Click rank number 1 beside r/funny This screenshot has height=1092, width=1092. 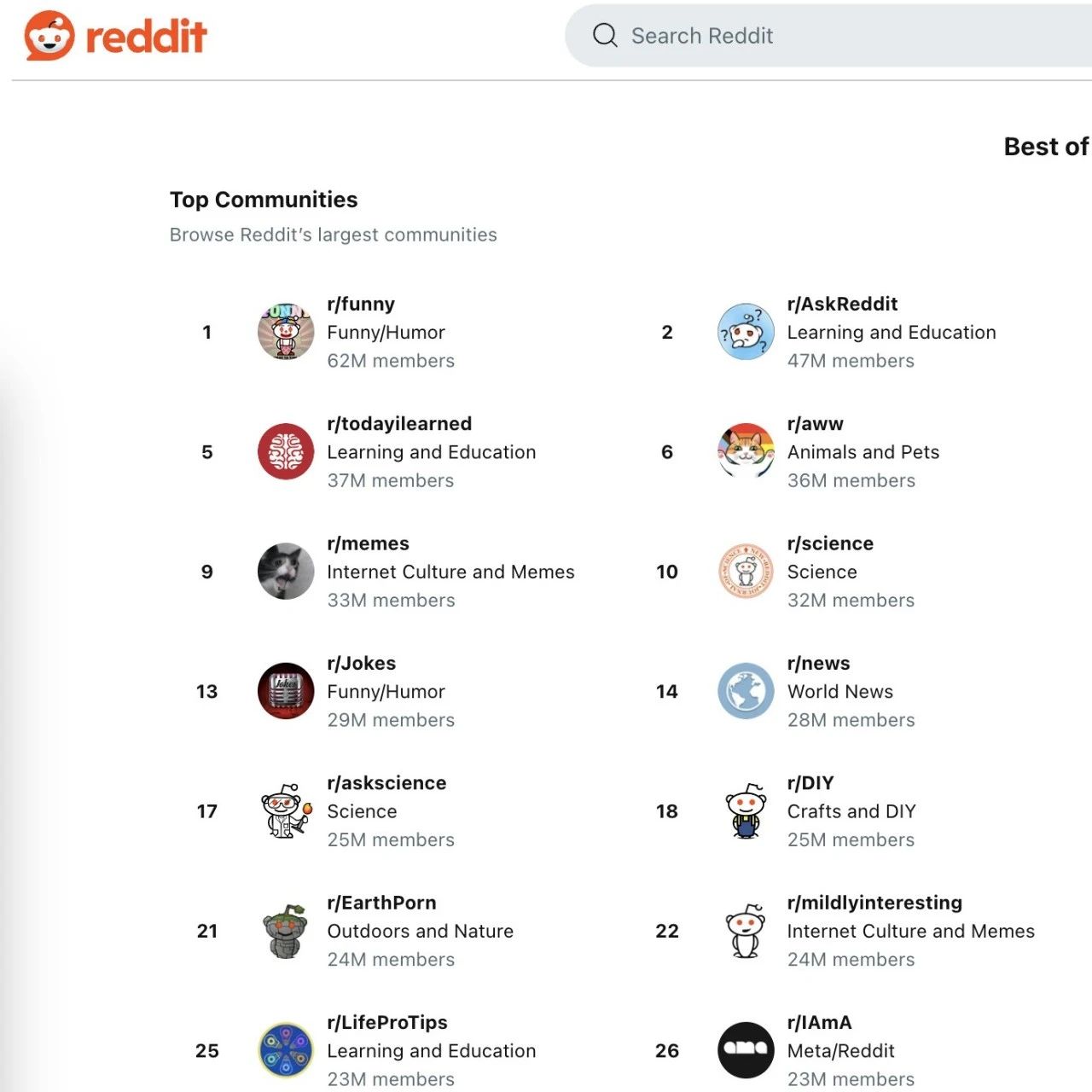206,332
